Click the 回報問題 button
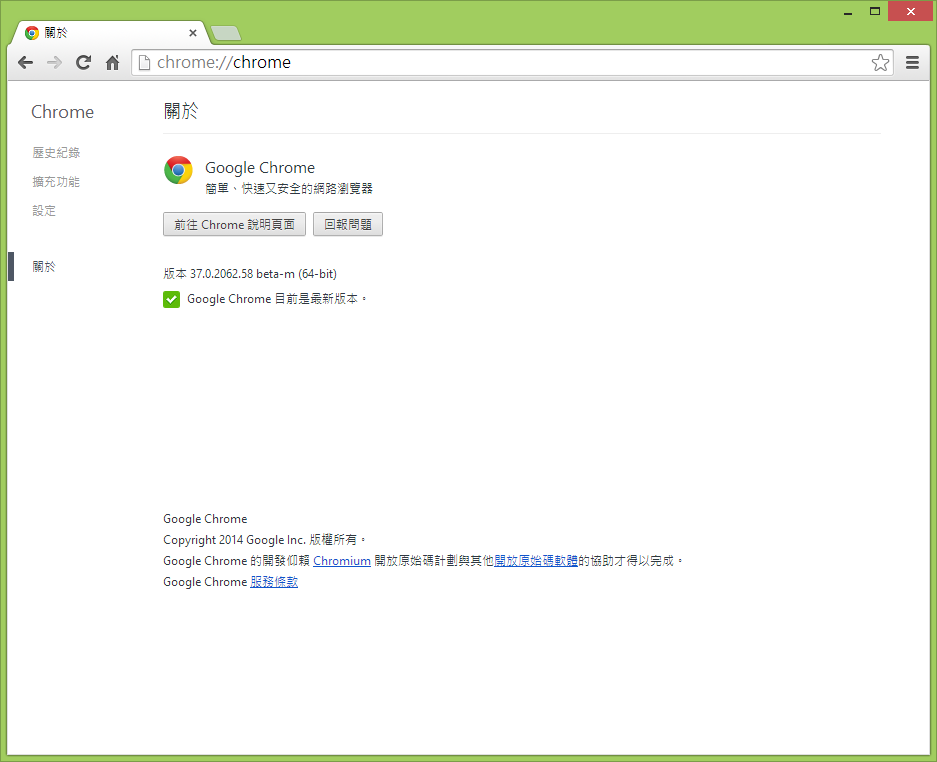 [347, 224]
